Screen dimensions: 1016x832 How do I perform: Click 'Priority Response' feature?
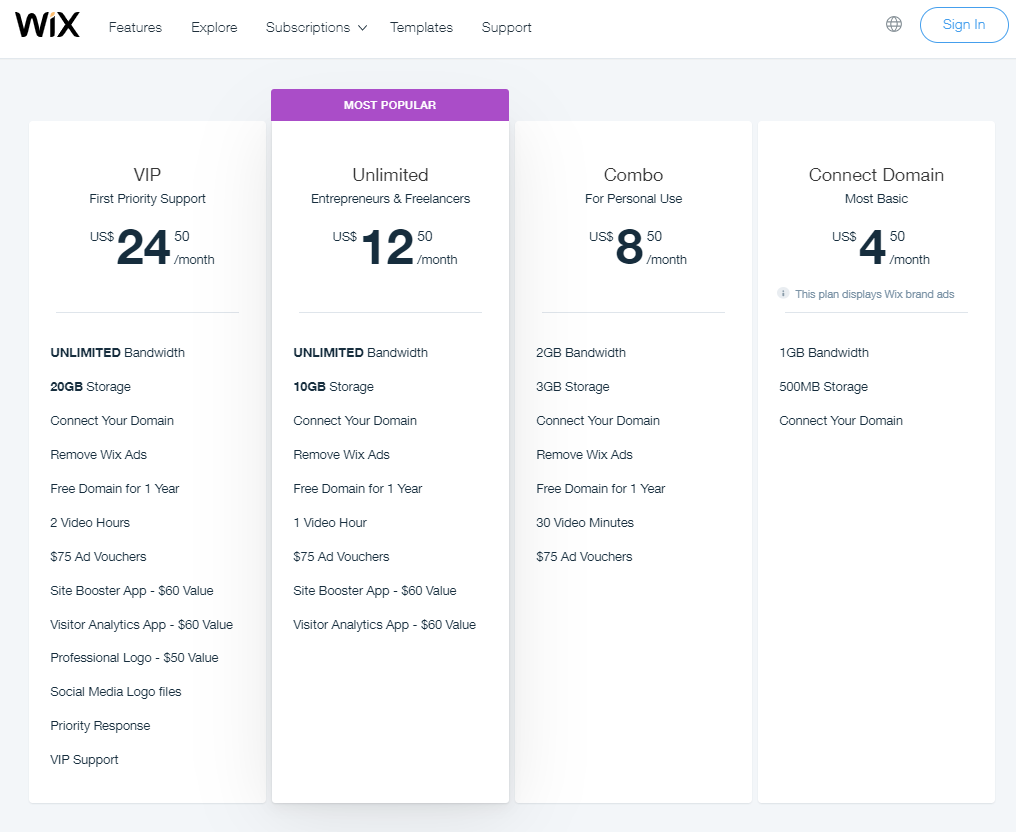(x=100, y=726)
